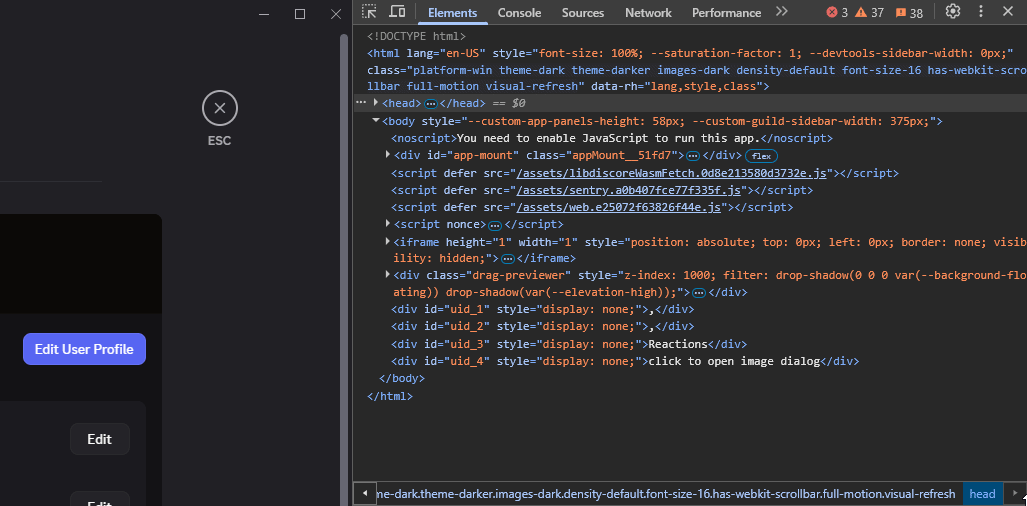
Task: Click the first Edit button below profile
Action: coord(100,439)
